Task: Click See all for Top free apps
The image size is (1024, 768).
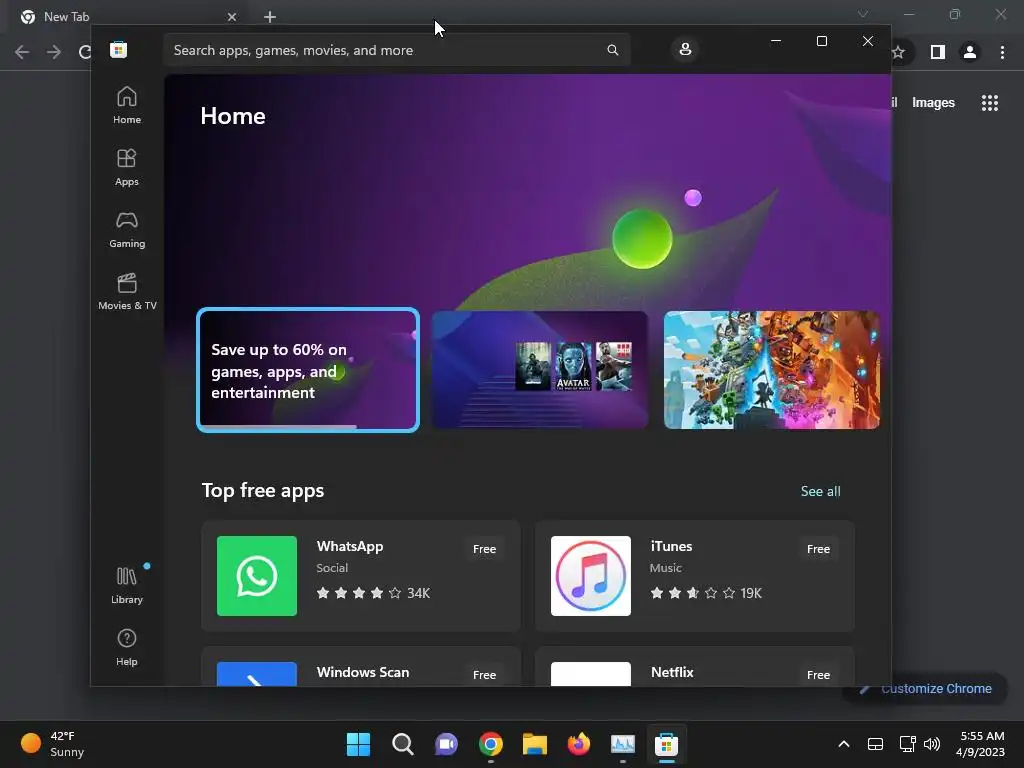Action: coord(820,491)
